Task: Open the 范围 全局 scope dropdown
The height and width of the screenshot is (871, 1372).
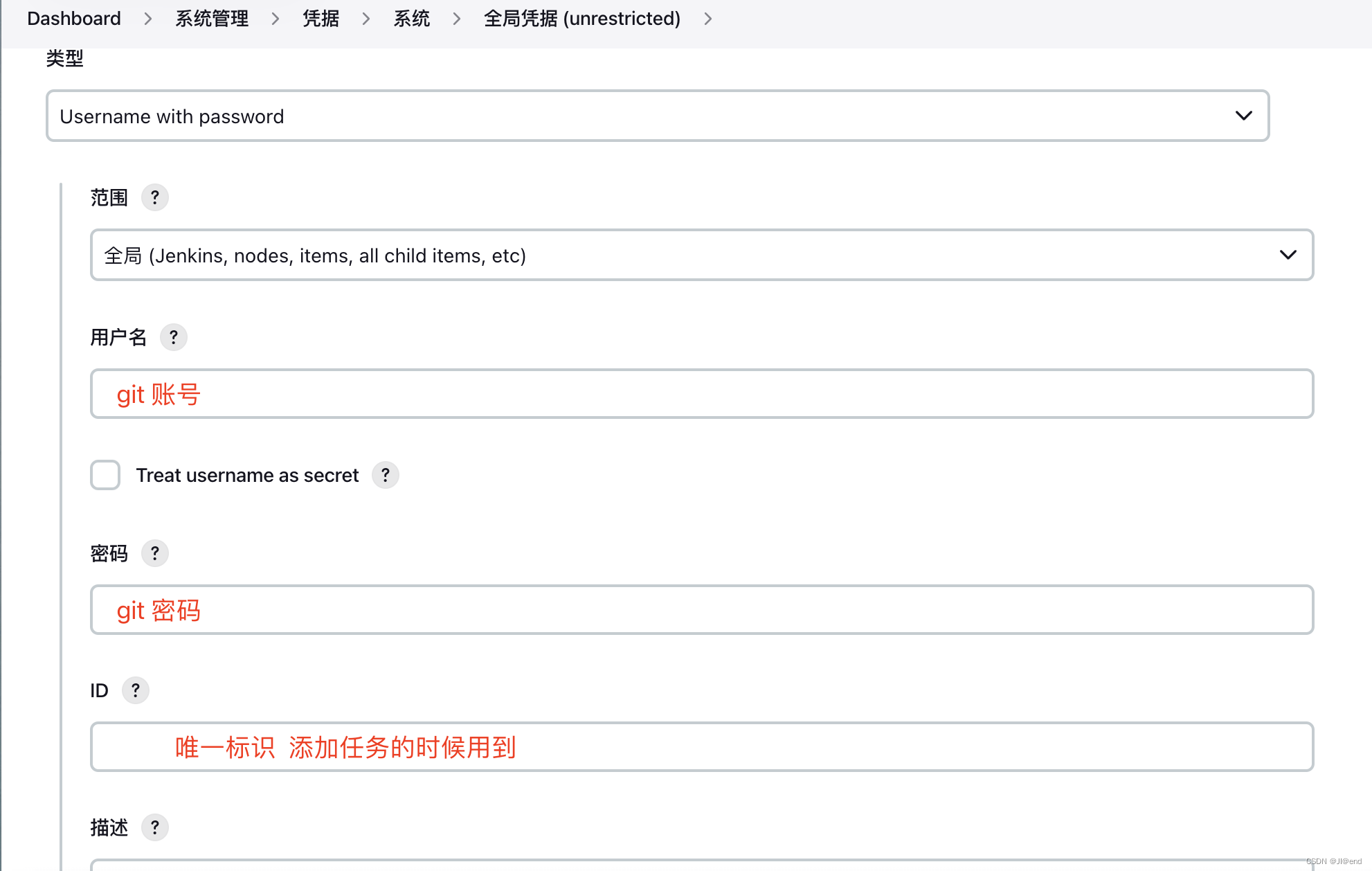Action: point(702,255)
